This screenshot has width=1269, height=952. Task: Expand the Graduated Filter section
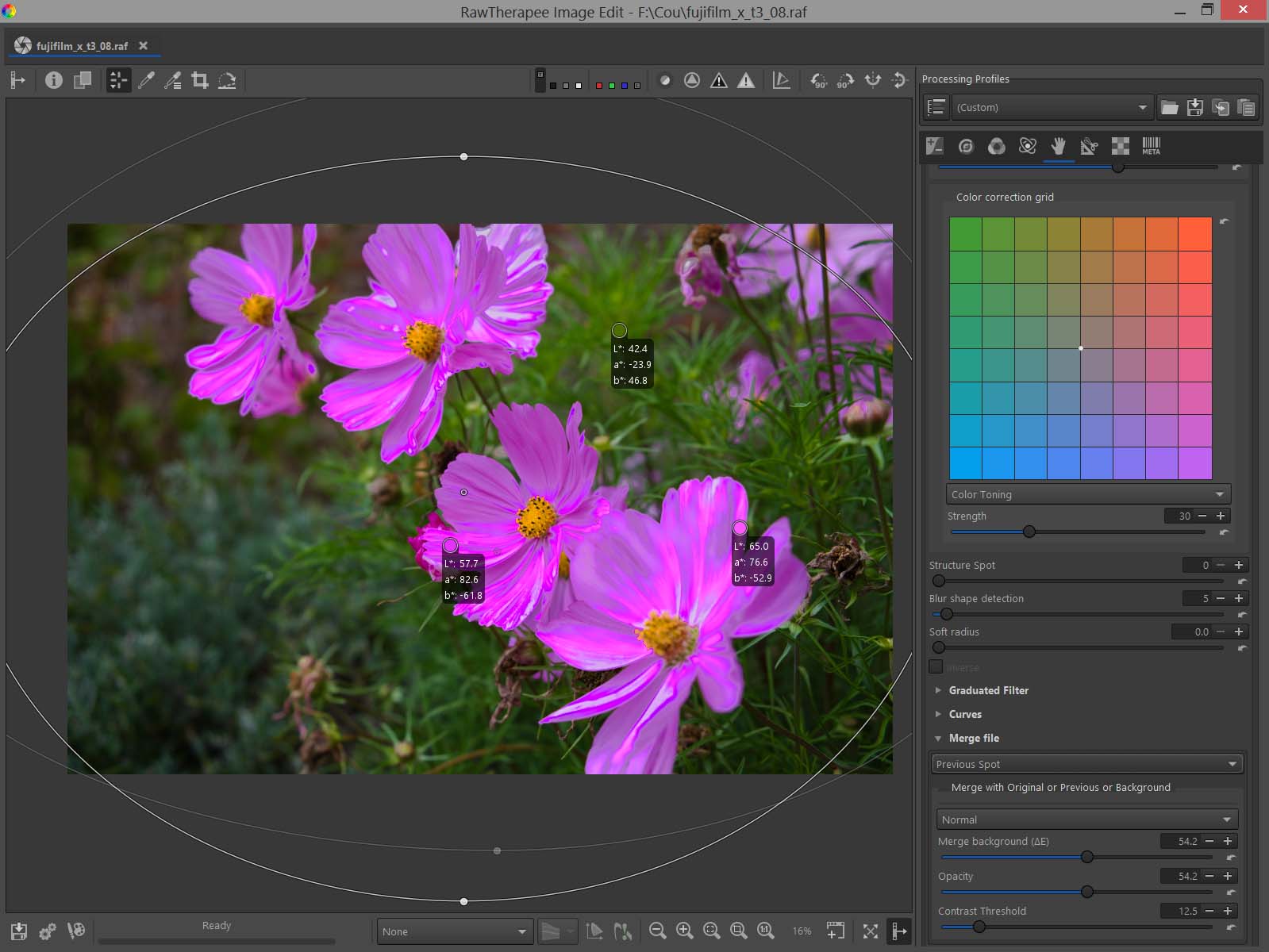pos(988,690)
